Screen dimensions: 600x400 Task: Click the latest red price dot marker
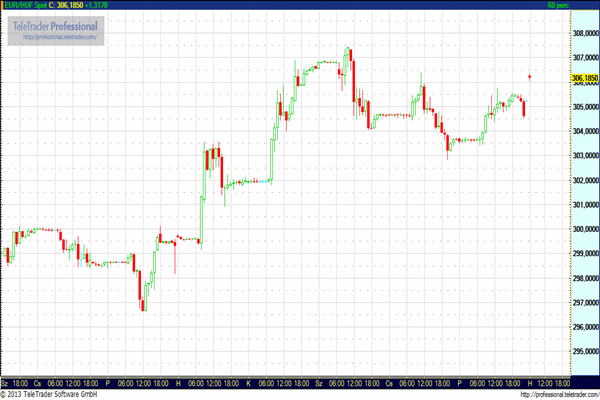pyautogui.click(x=530, y=76)
